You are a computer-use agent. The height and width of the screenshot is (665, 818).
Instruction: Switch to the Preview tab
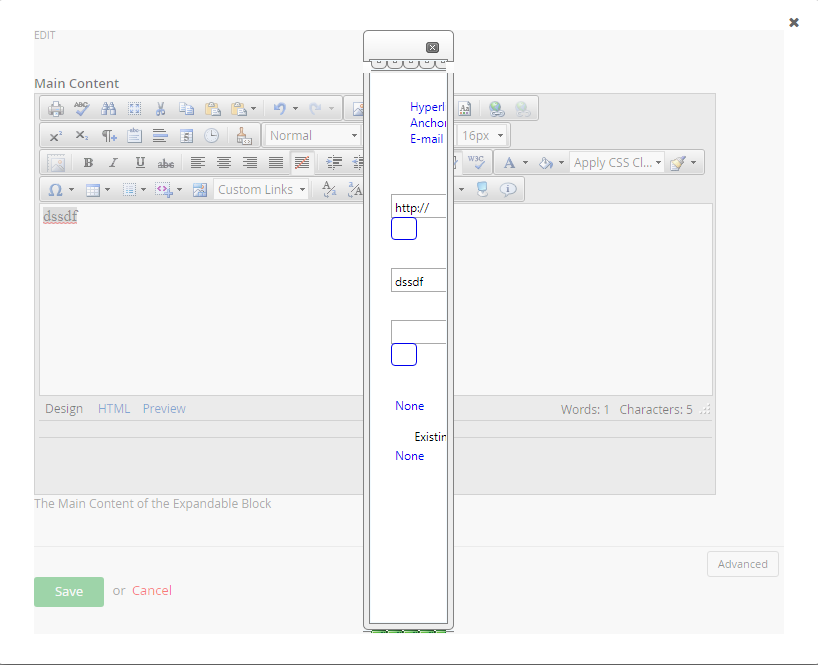pos(164,409)
